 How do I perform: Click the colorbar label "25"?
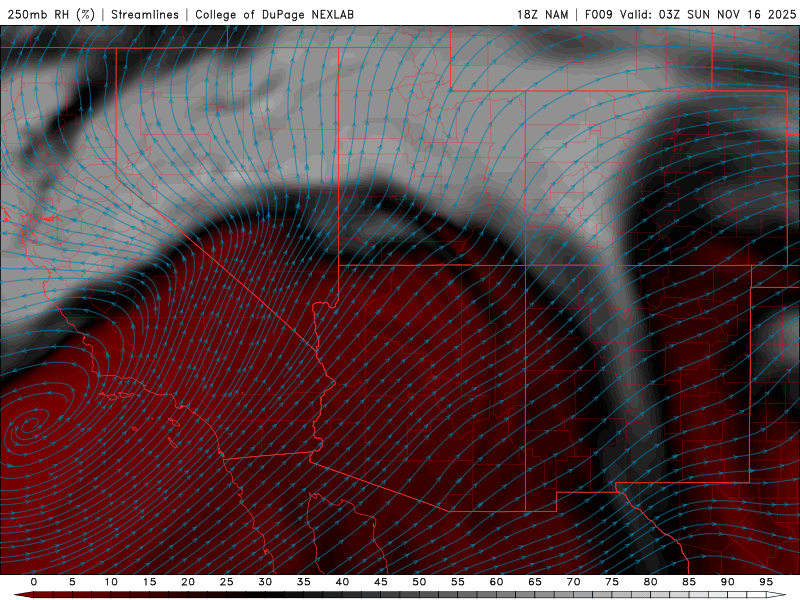click(x=227, y=582)
